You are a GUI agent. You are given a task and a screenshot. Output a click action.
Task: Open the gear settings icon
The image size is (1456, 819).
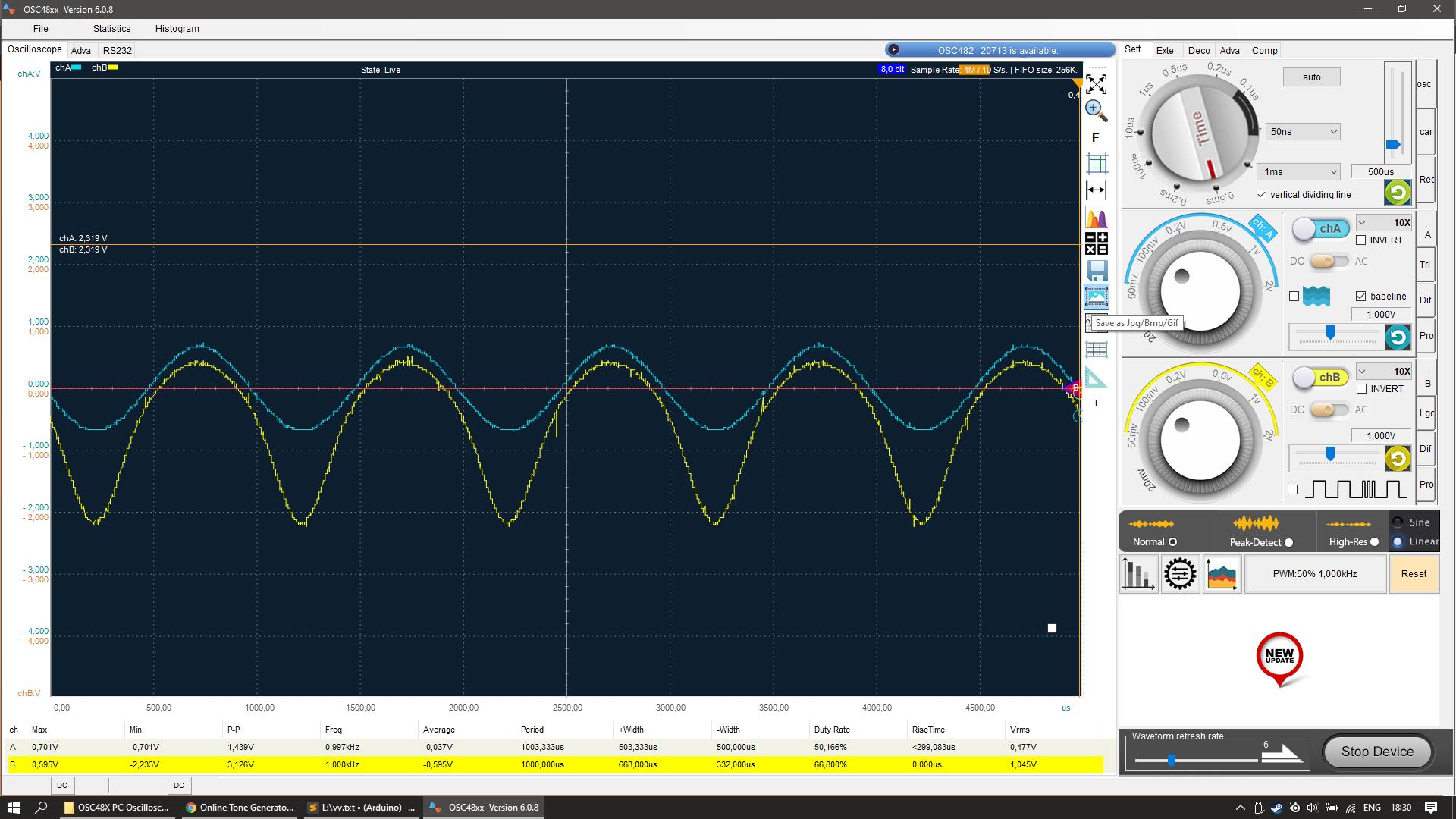[x=1180, y=574]
